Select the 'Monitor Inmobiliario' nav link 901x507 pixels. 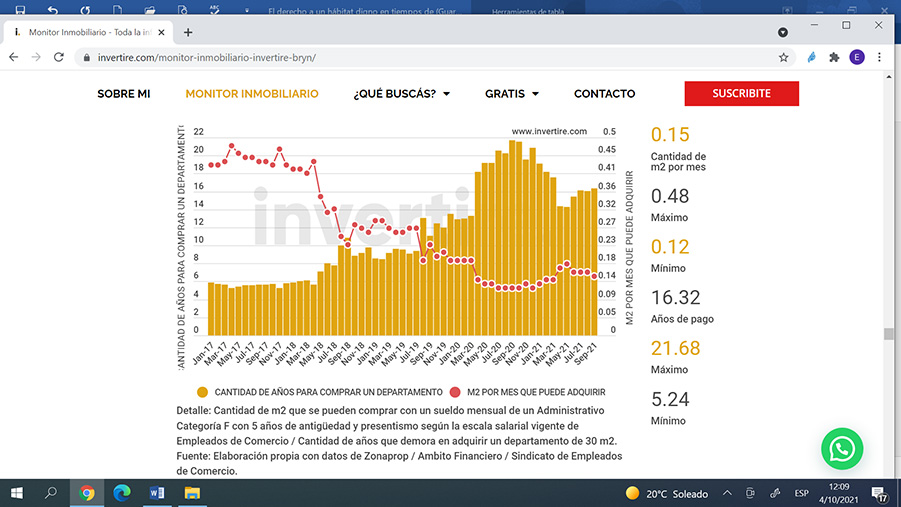[252, 94]
